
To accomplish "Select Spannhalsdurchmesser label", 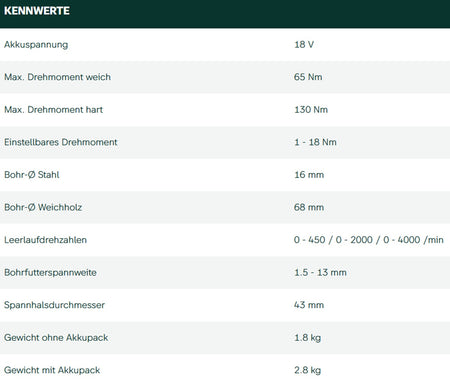I will pos(54,305).
